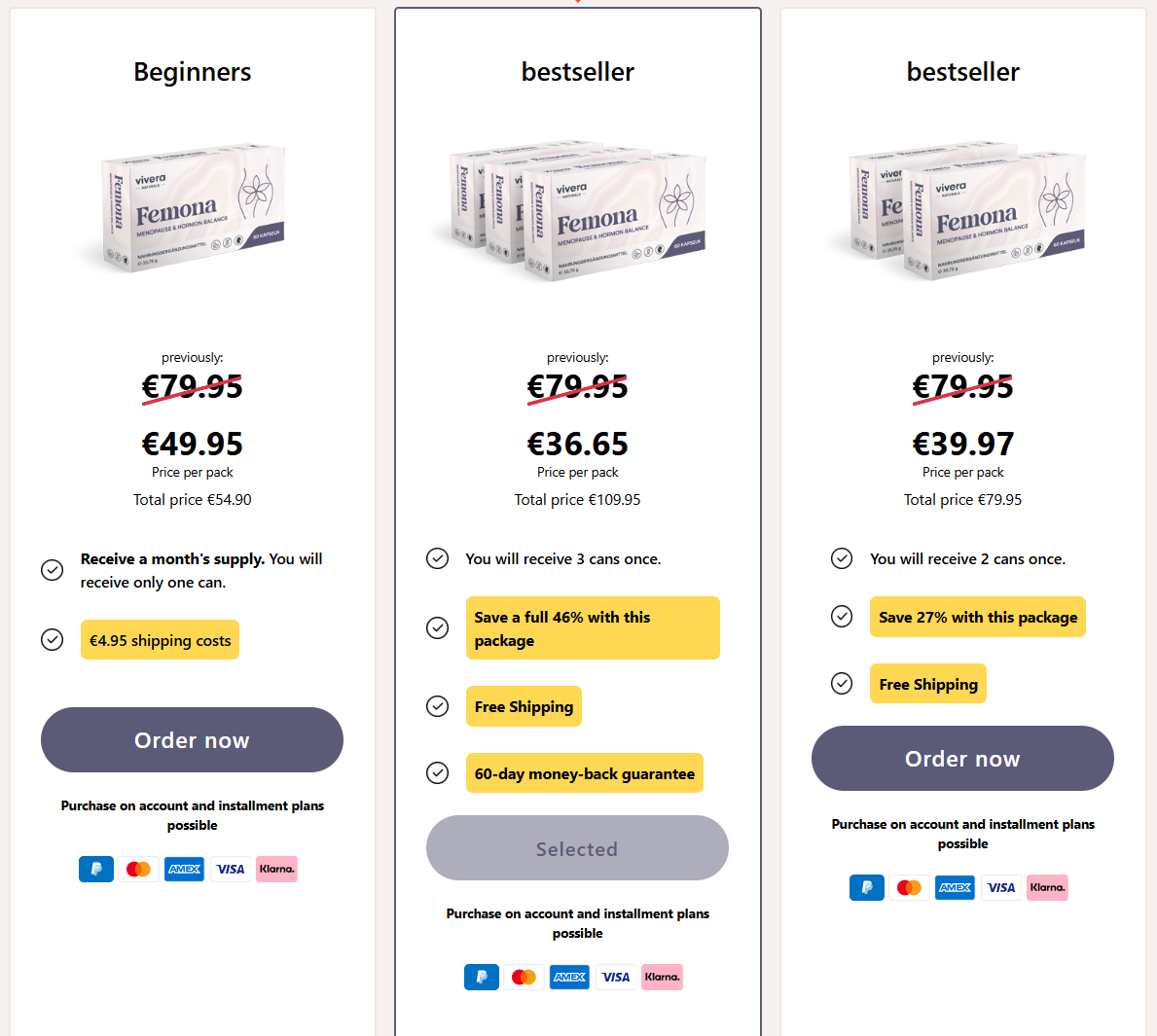The height and width of the screenshot is (1036, 1157).
Task: Click the PayPal icon in the right column
Action: tap(866, 887)
